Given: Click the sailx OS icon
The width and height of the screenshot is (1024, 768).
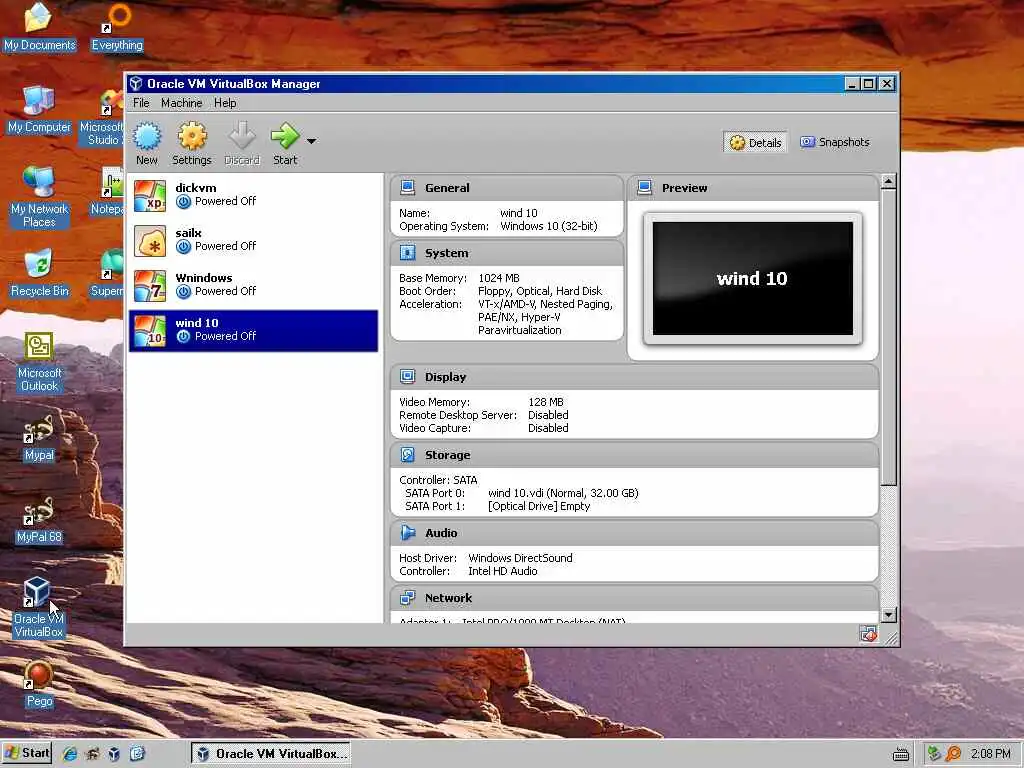Looking at the screenshot, I should [150, 241].
